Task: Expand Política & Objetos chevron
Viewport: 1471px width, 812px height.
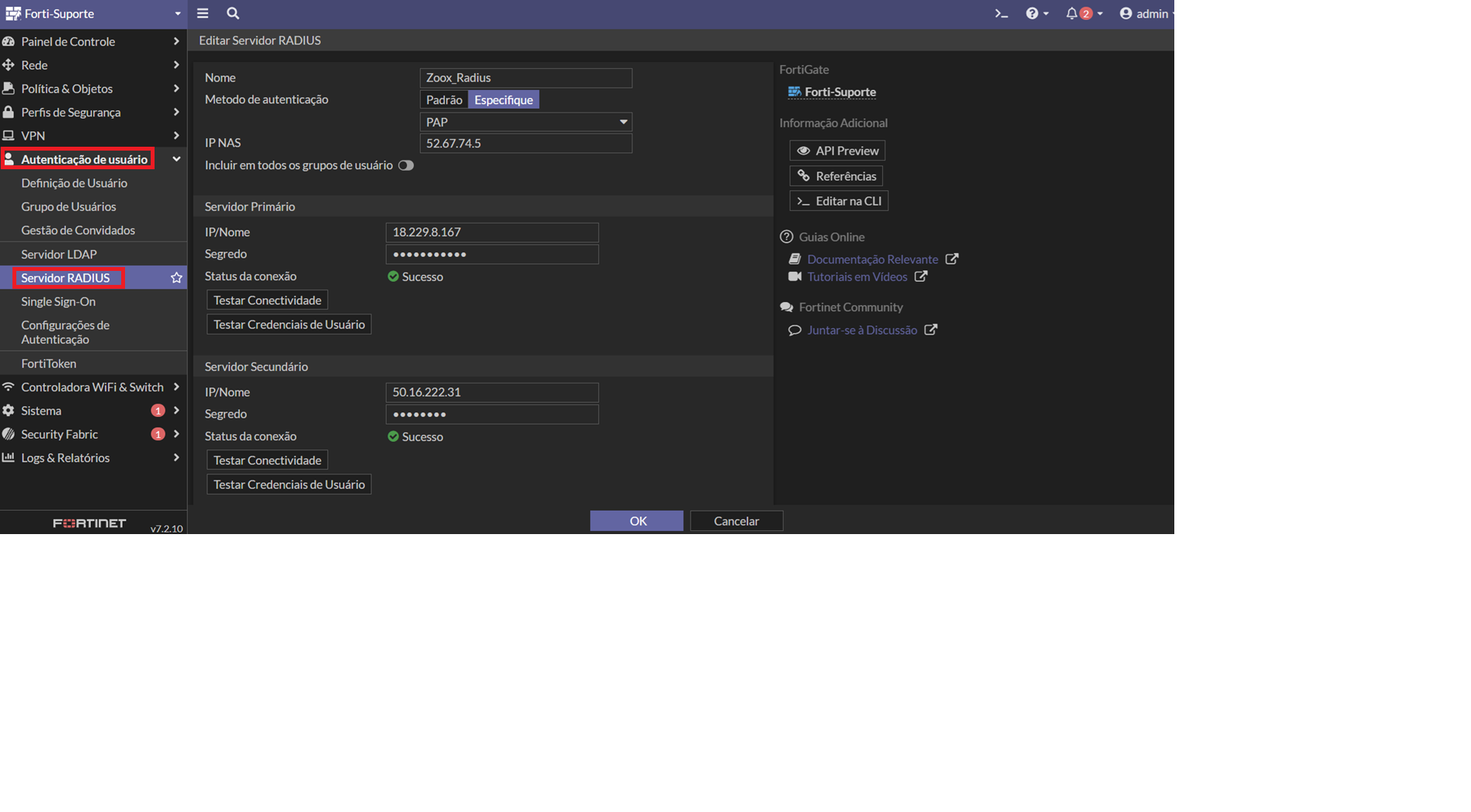Action: click(176, 88)
